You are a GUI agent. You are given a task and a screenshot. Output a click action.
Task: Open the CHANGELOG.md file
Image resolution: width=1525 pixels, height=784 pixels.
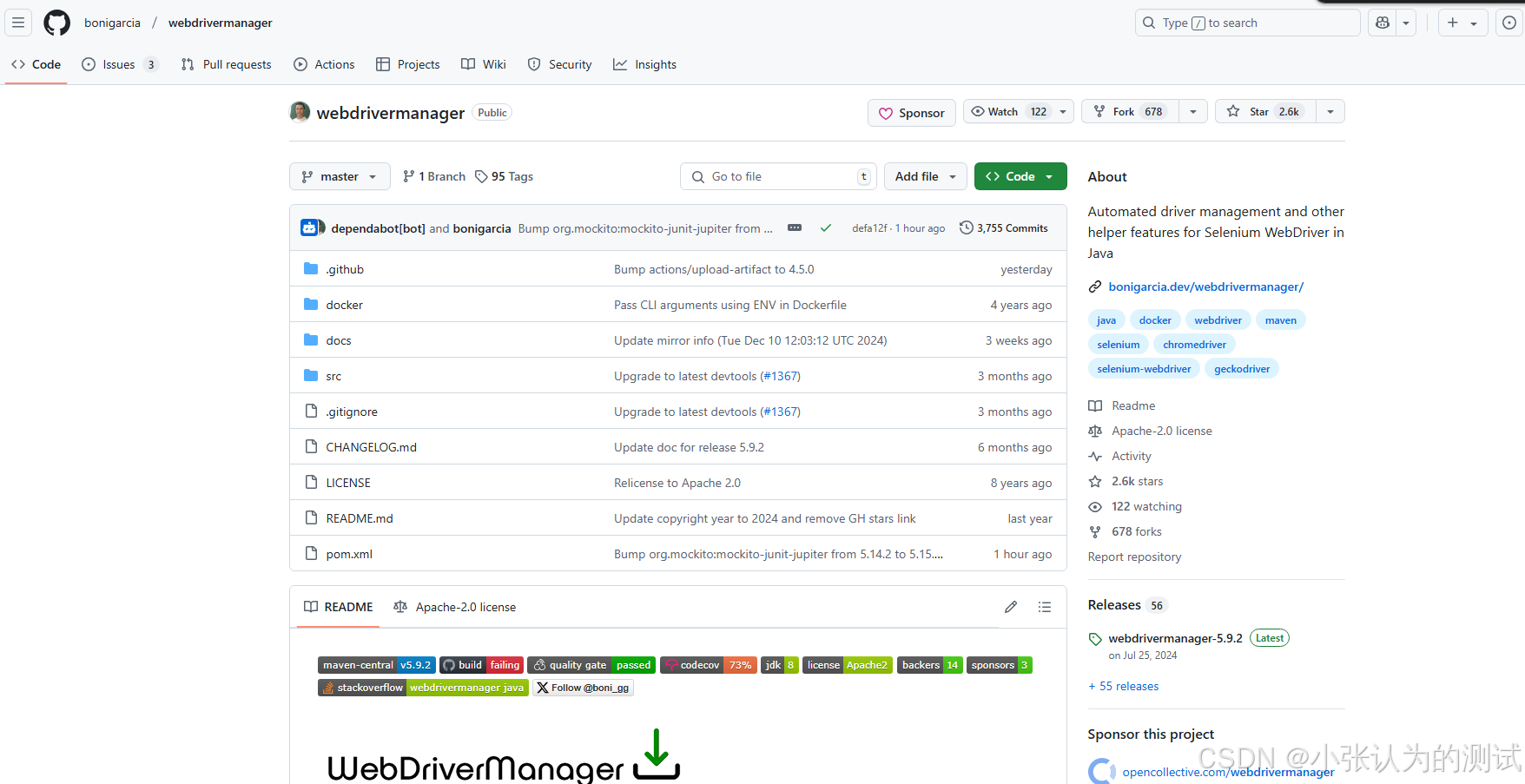coord(372,447)
